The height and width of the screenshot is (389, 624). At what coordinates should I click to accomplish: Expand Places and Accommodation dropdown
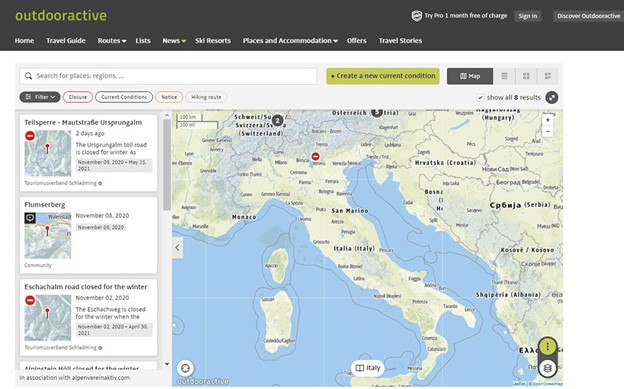click(x=290, y=41)
